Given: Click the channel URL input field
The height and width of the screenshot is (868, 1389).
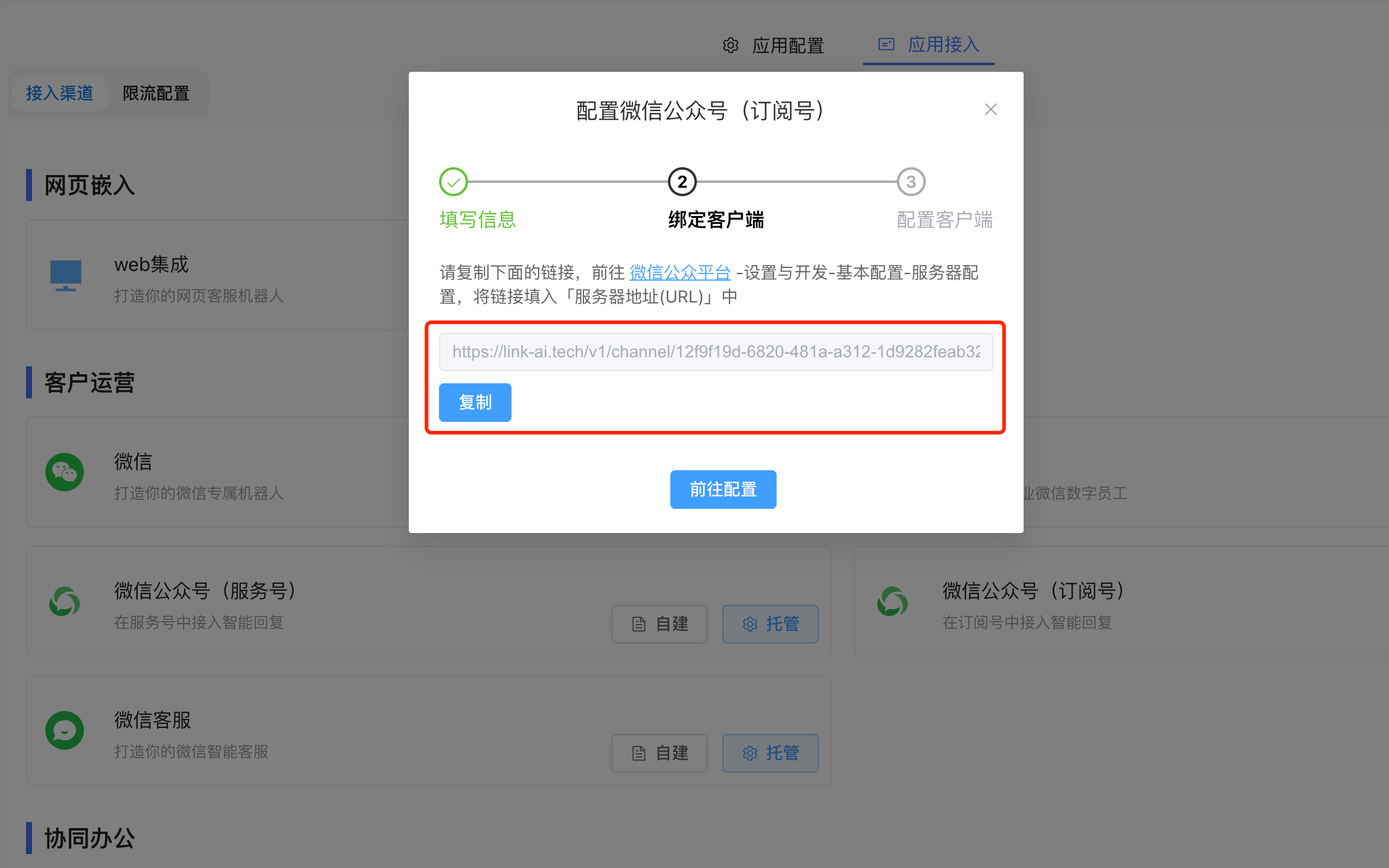Looking at the screenshot, I should pyautogui.click(x=716, y=352).
